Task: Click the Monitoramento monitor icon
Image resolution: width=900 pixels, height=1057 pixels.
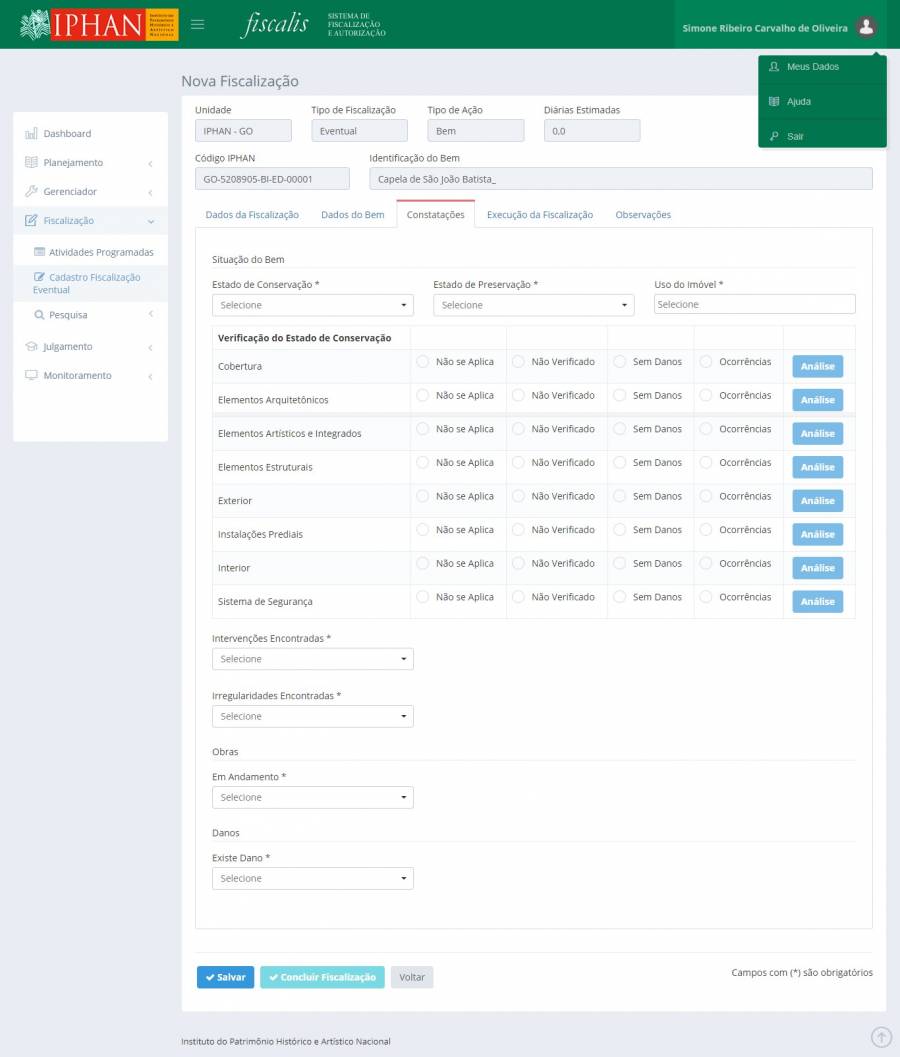Action: point(31,376)
